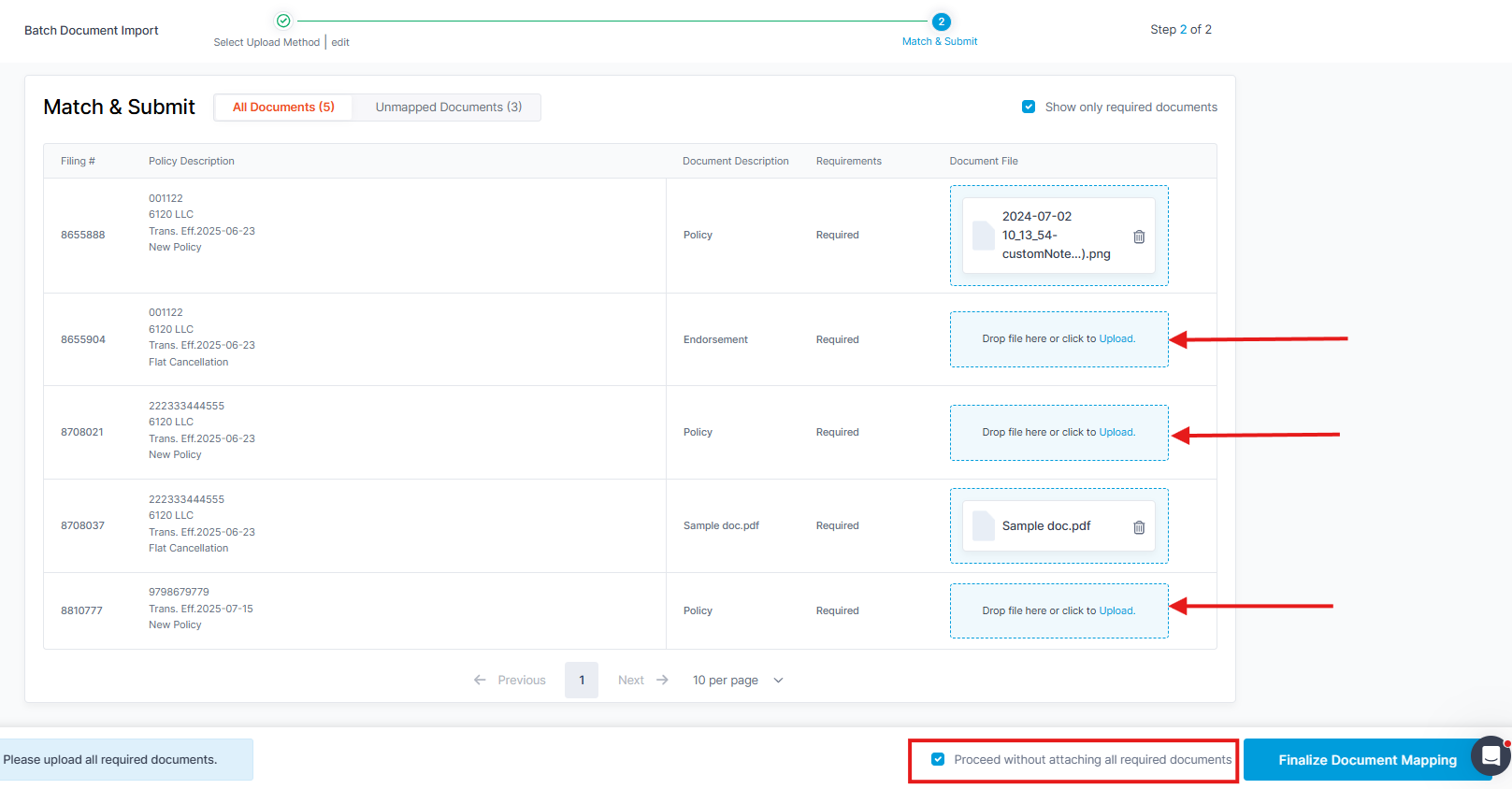This screenshot has width=1512, height=789.
Task: Select page 1 in pagination
Action: coord(582,680)
